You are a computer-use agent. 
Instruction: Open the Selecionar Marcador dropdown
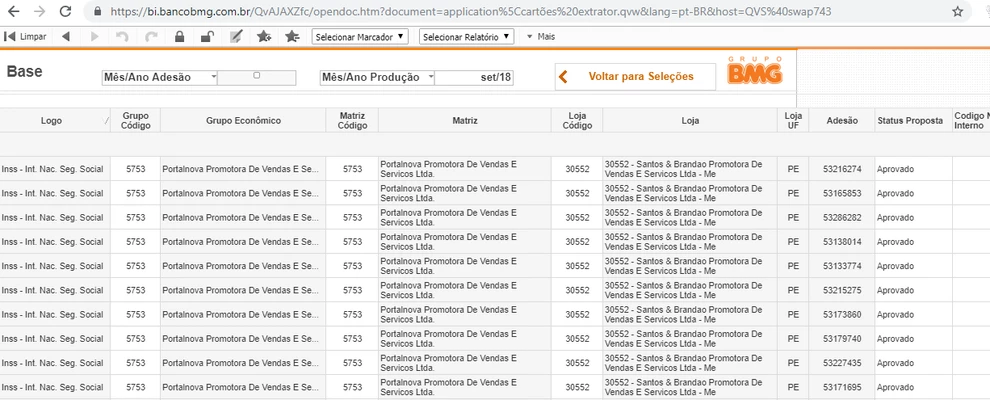(361, 37)
